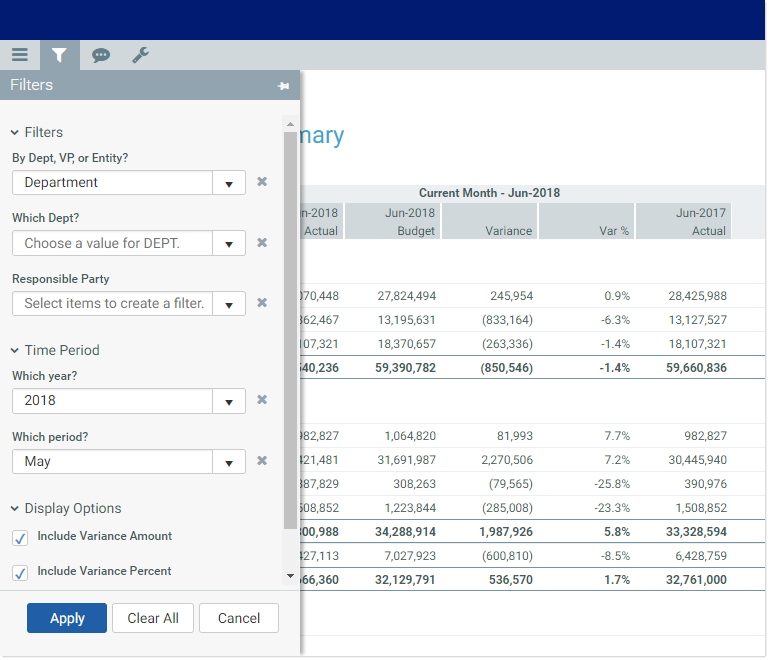Toggle Include Variance Percent checkbox

click(x=20, y=573)
